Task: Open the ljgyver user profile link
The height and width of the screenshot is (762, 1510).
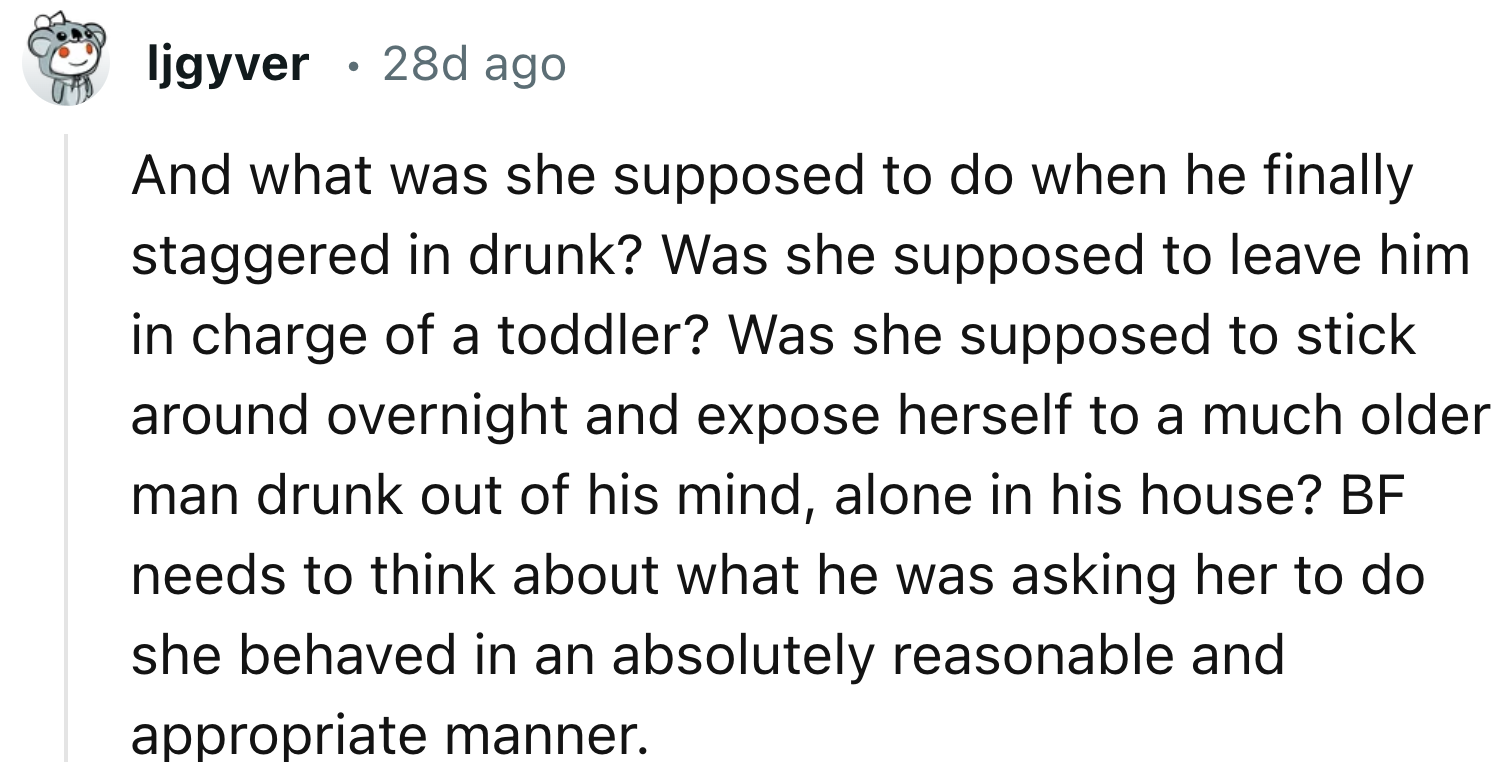Action: point(227,66)
